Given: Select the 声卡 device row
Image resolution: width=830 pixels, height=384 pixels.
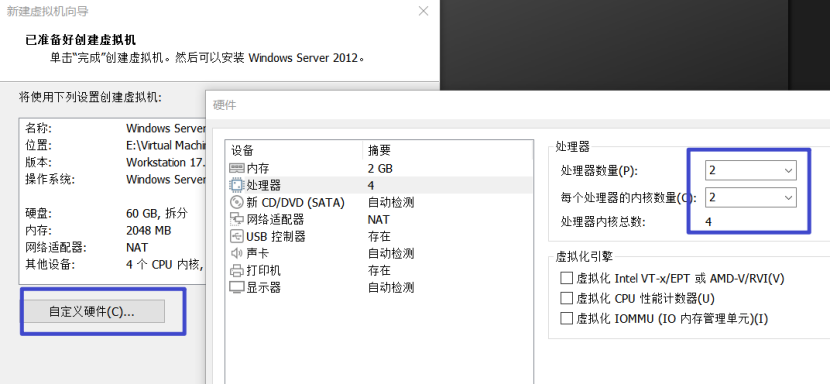Looking at the screenshot, I should (x=379, y=253).
